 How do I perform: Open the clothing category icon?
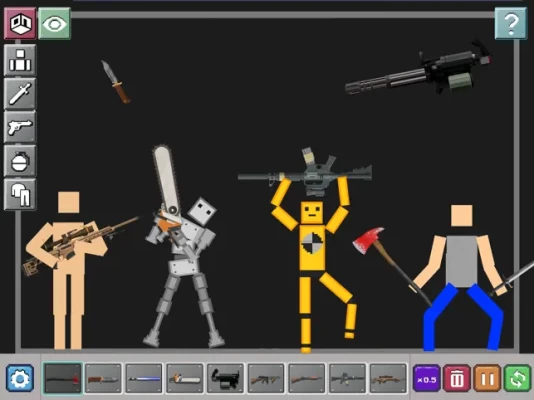click(x=20, y=194)
